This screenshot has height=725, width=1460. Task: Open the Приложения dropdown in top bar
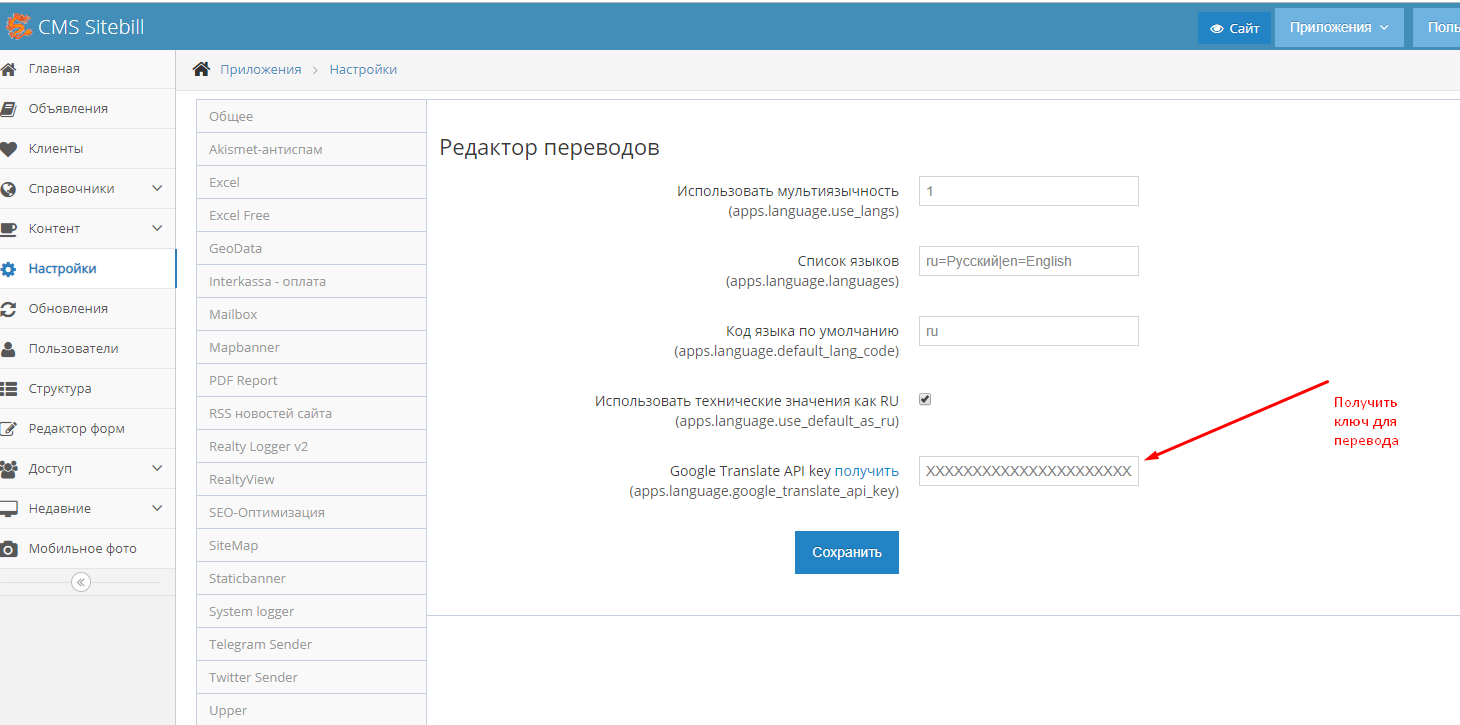pyautogui.click(x=1339, y=28)
